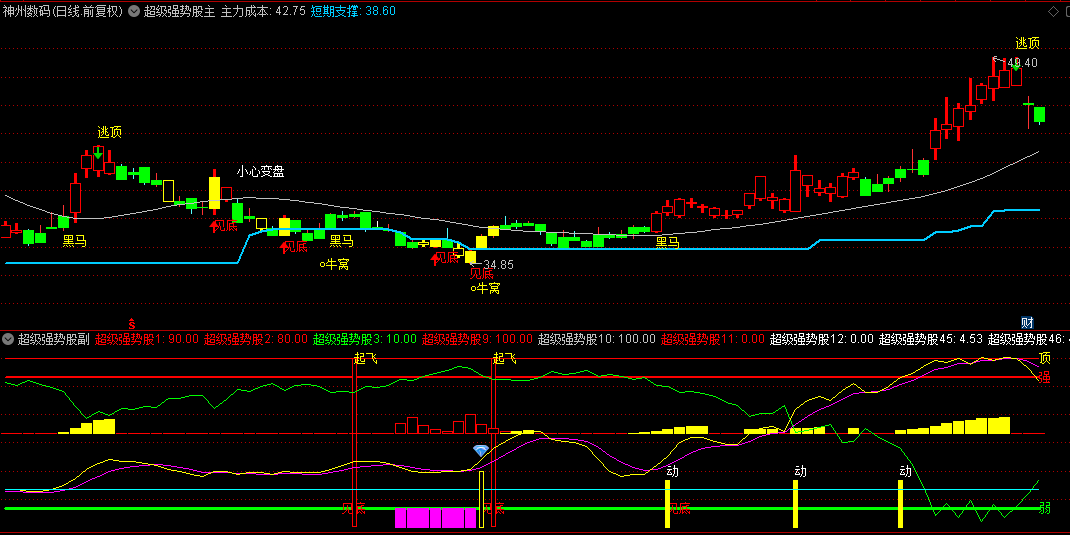
Task: Click the 小心变盘 warning label
Action: pos(261,172)
